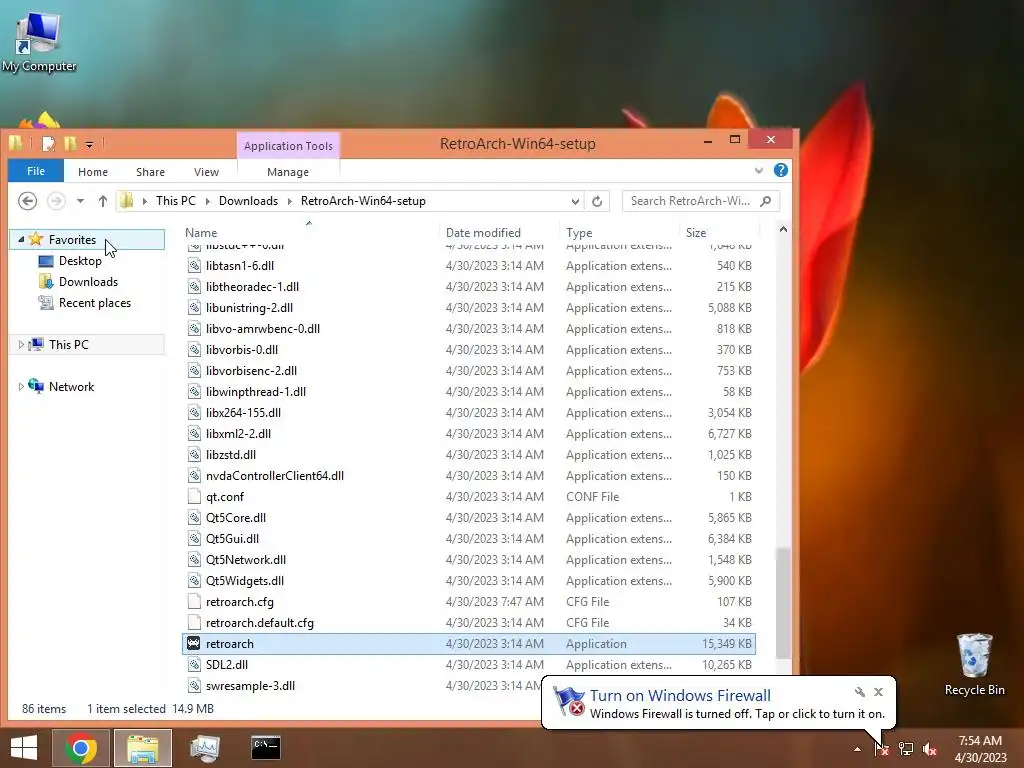Expand the Network tree node
This screenshot has height=768, width=1024.
21,387
